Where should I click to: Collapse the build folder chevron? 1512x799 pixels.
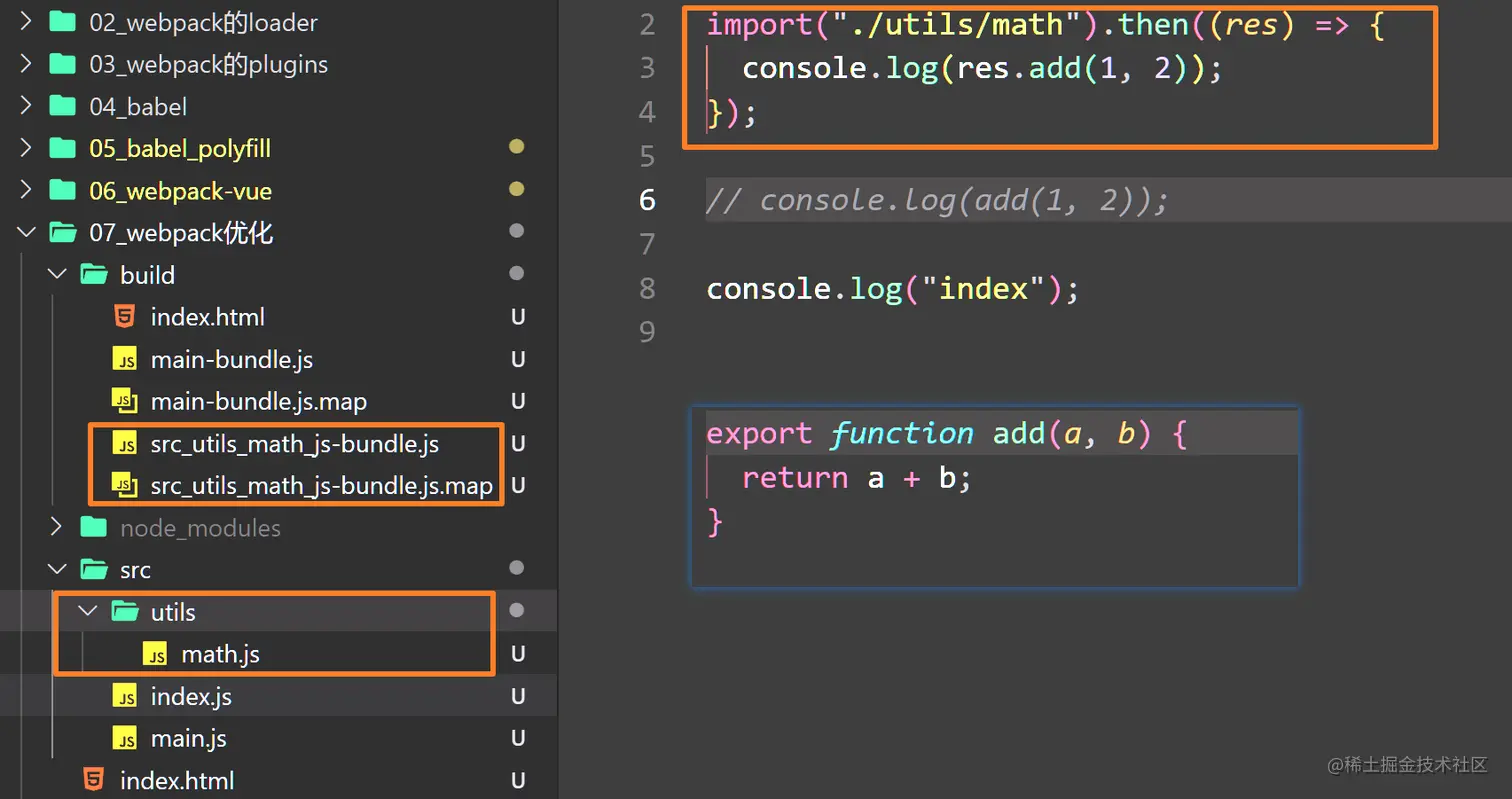57,275
